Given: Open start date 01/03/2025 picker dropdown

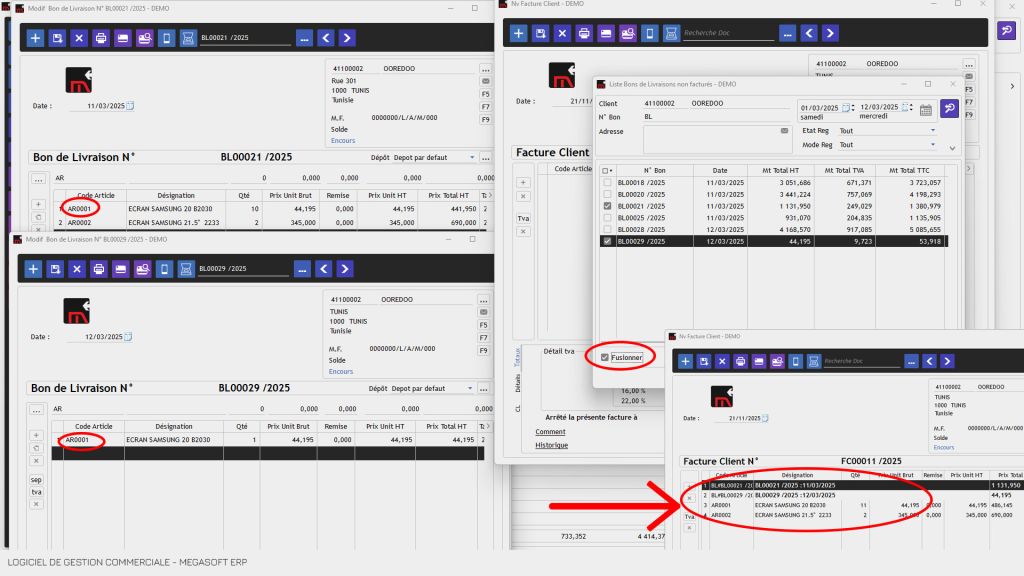Looking at the screenshot, I should (x=846, y=108).
